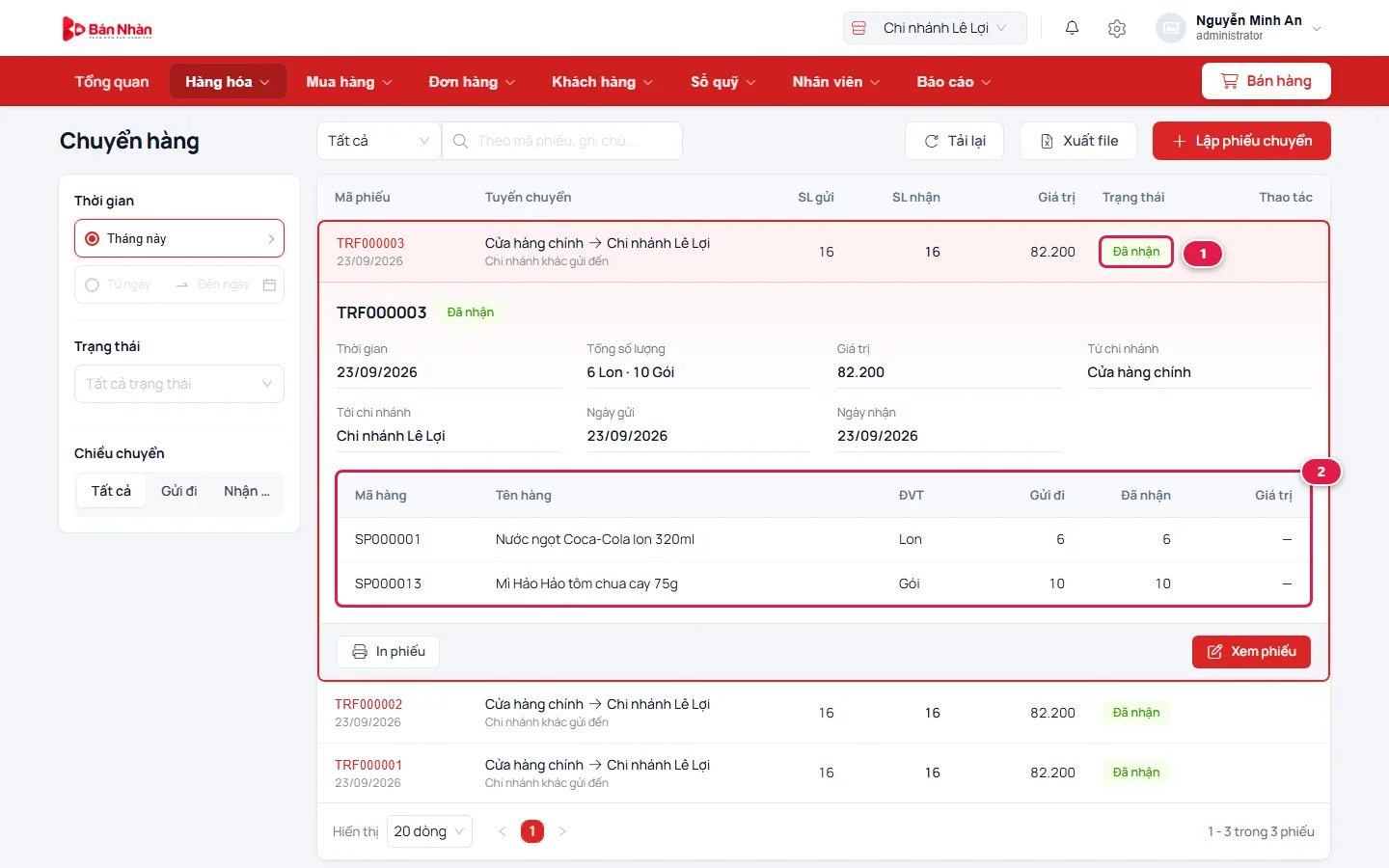The image size is (1389, 868).
Task: Go to previous page arrow
Action: pyautogui.click(x=502, y=831)
